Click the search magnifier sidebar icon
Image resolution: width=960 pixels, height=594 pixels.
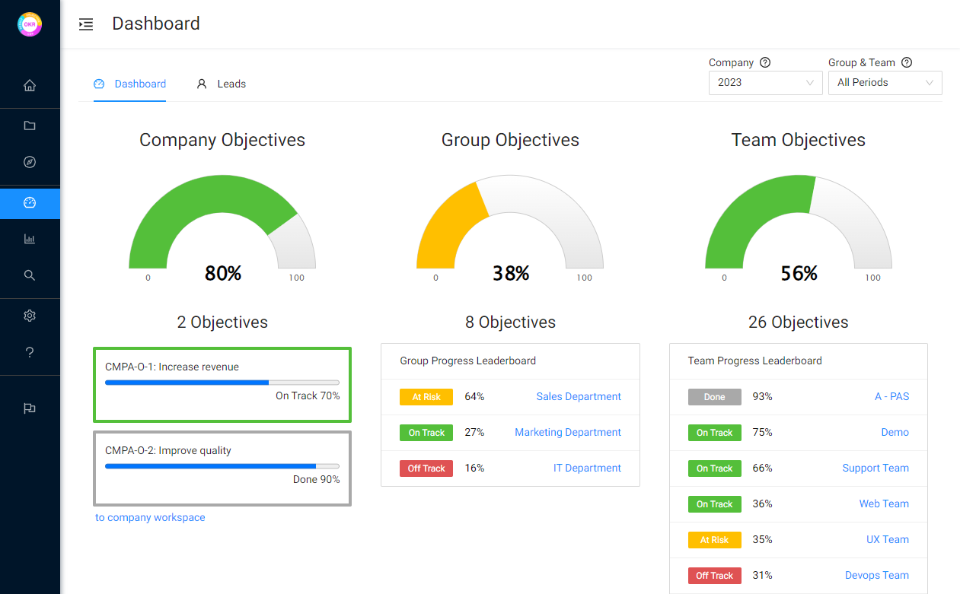tap(29, 275)
